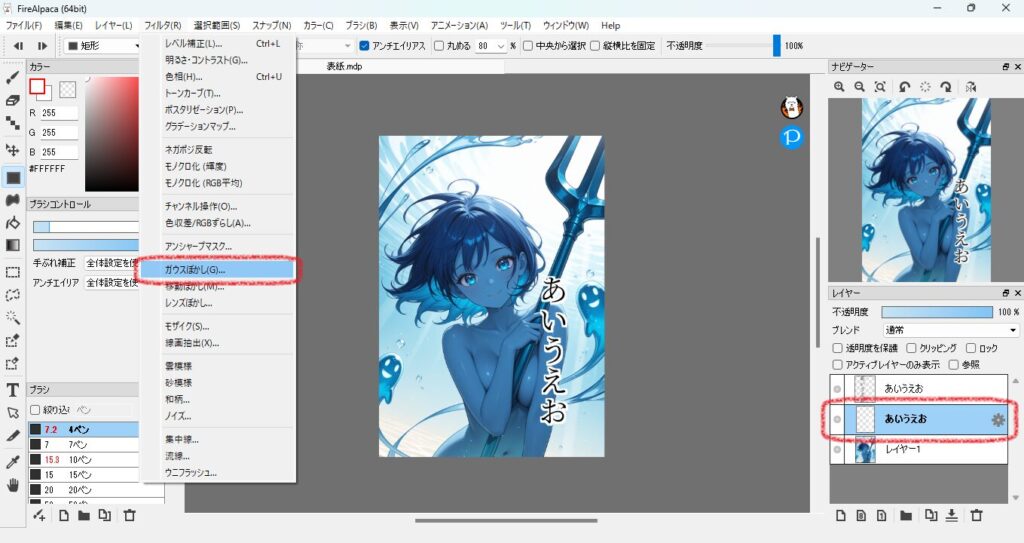The height and width of the screenshot is (543, 1024).
Task: Expand the 丸める value dropdown
Action: click(500, 46)
